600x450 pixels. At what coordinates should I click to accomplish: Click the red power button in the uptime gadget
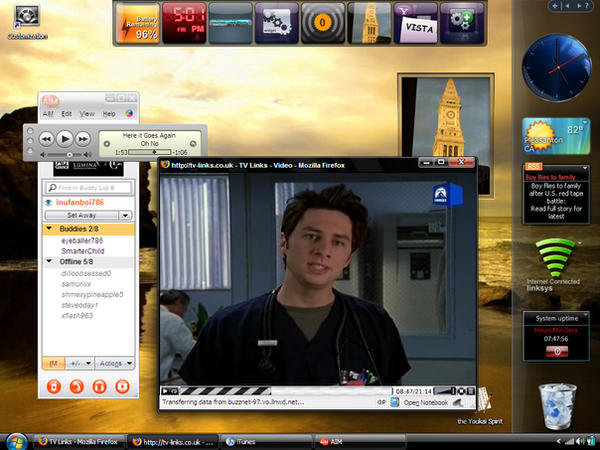[x=557, y=351]
